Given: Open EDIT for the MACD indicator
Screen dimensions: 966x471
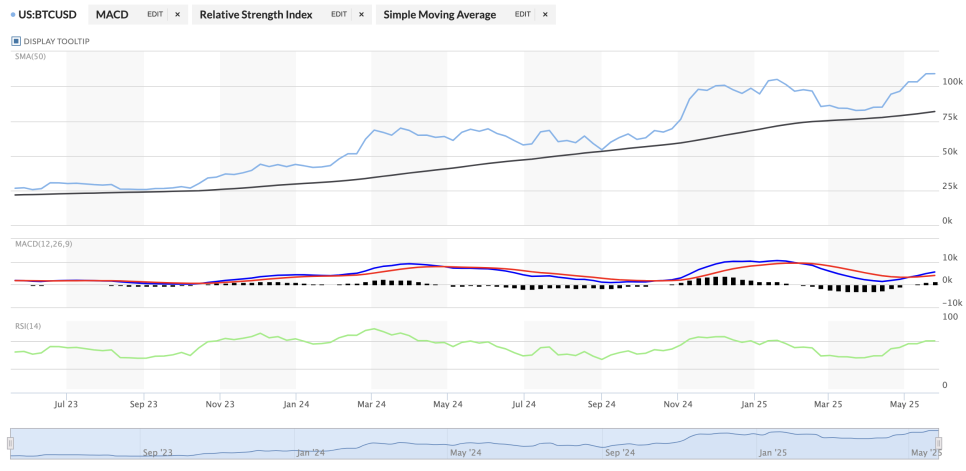Looking at the screenshot, I should pos(155,15).
